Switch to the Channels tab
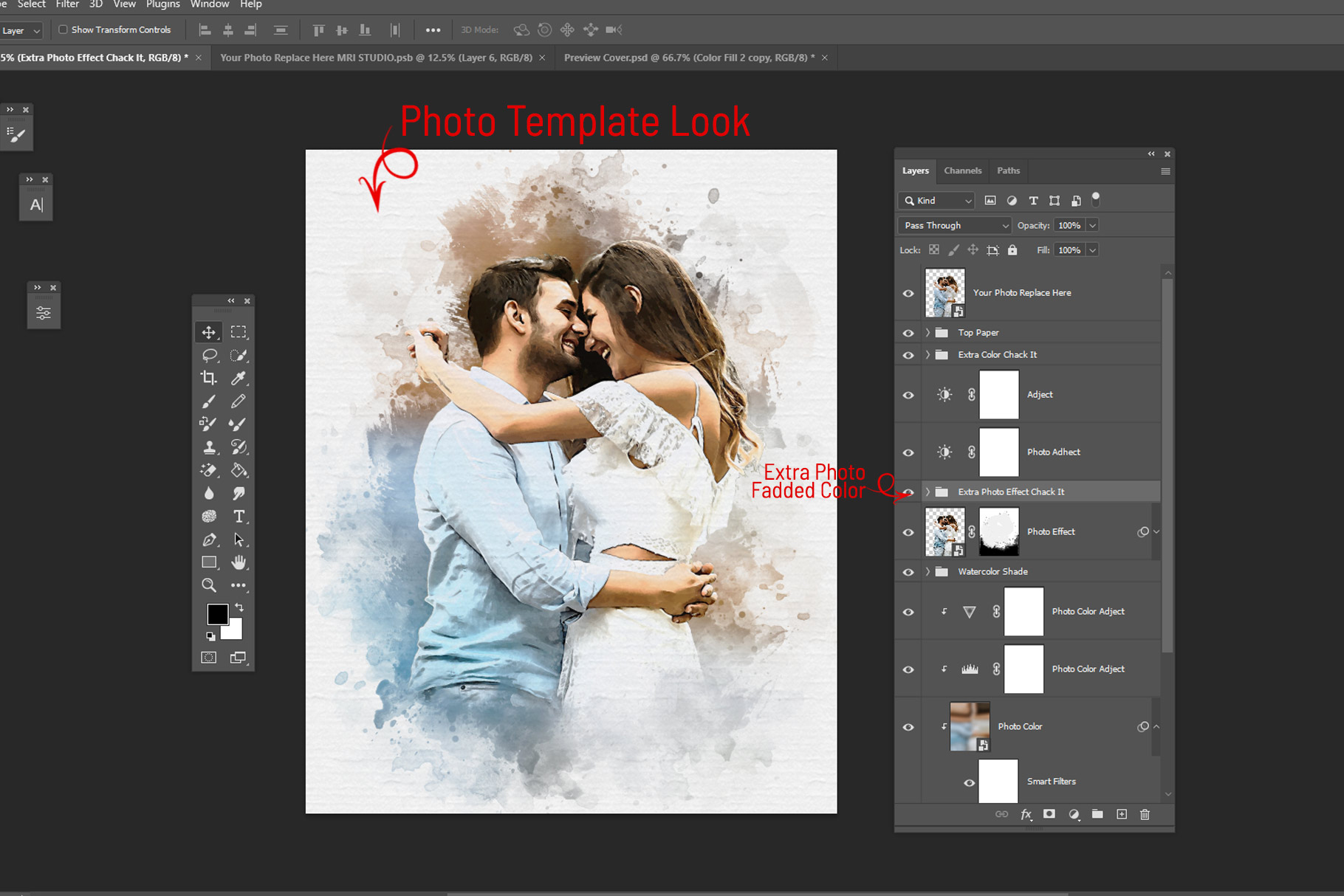Image resolution: width=1344 pixels, height=896 pixels. [963, 170]
